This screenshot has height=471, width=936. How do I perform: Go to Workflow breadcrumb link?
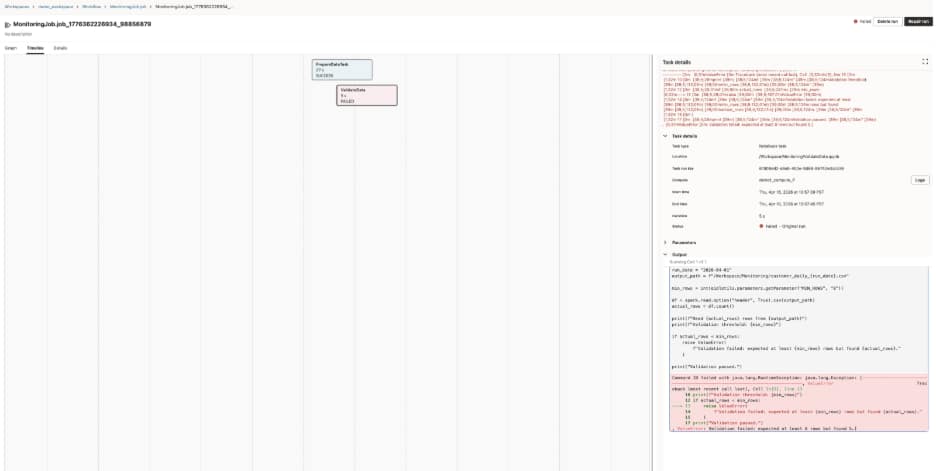point(91,6)
